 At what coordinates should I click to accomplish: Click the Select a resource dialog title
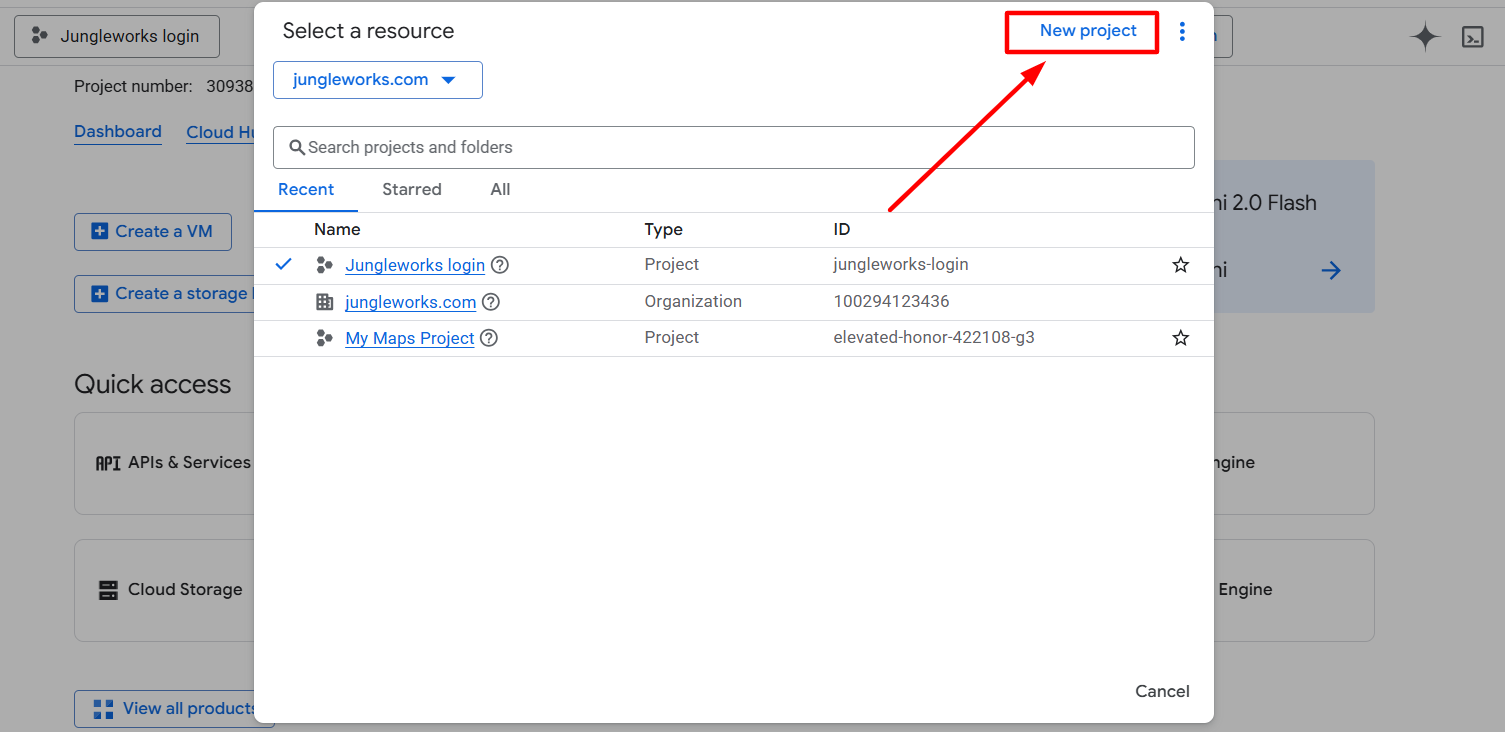click(x=368, y=31)
